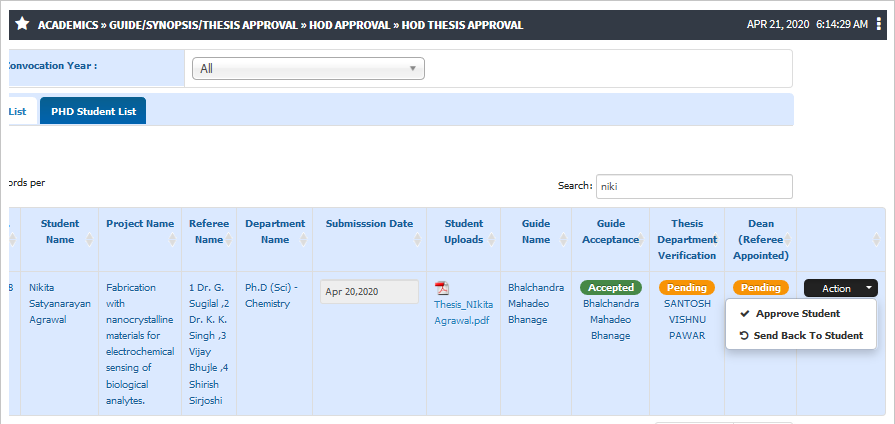Select Approve Student menu option
Image resolution: width=895 pixels, height=424 pixels.
coord(797,313)
